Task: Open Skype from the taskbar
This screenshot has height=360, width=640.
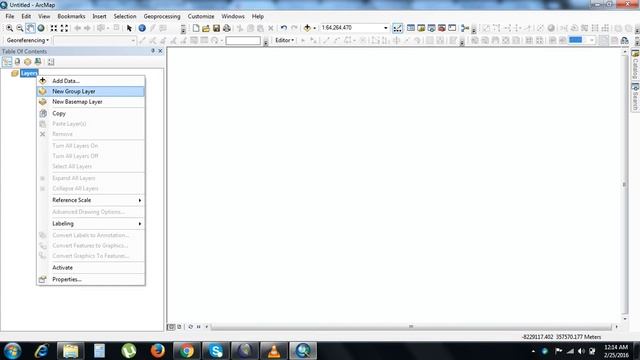Action: pos(216,351)
